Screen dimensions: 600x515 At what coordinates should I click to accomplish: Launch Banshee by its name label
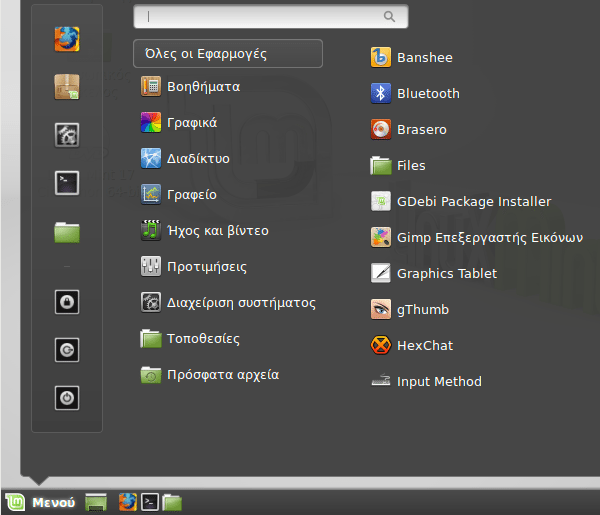pyautogui.click(x=425, y=57)
